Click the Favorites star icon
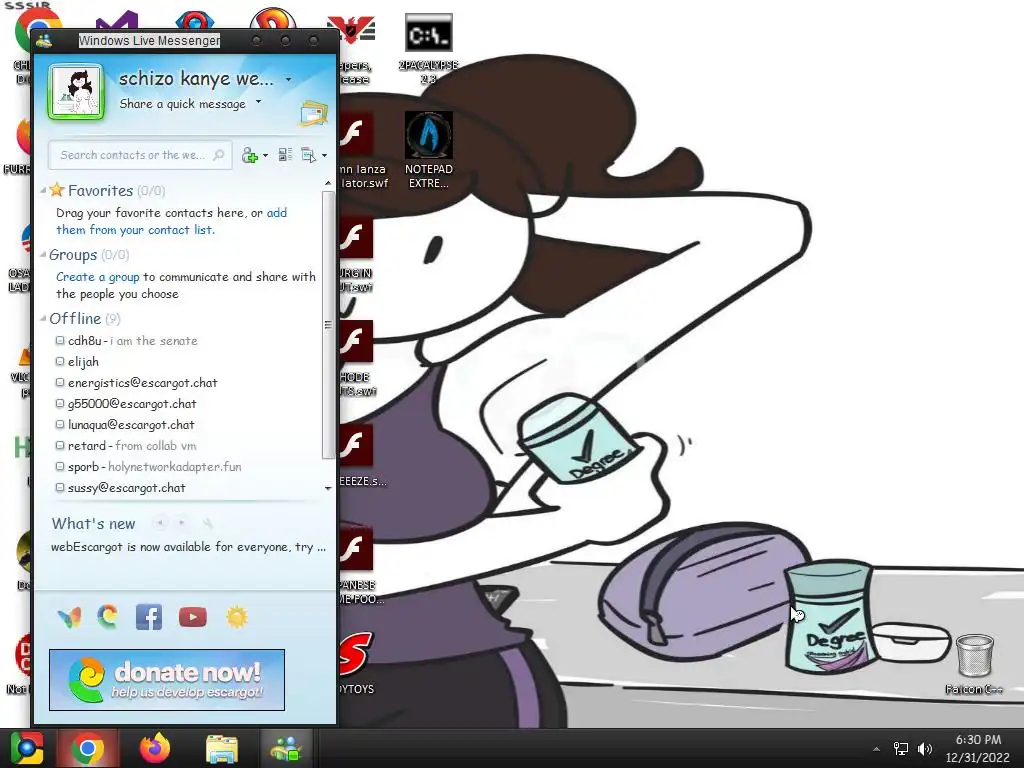The image size is (1024, 768). [x=57, y=190]
